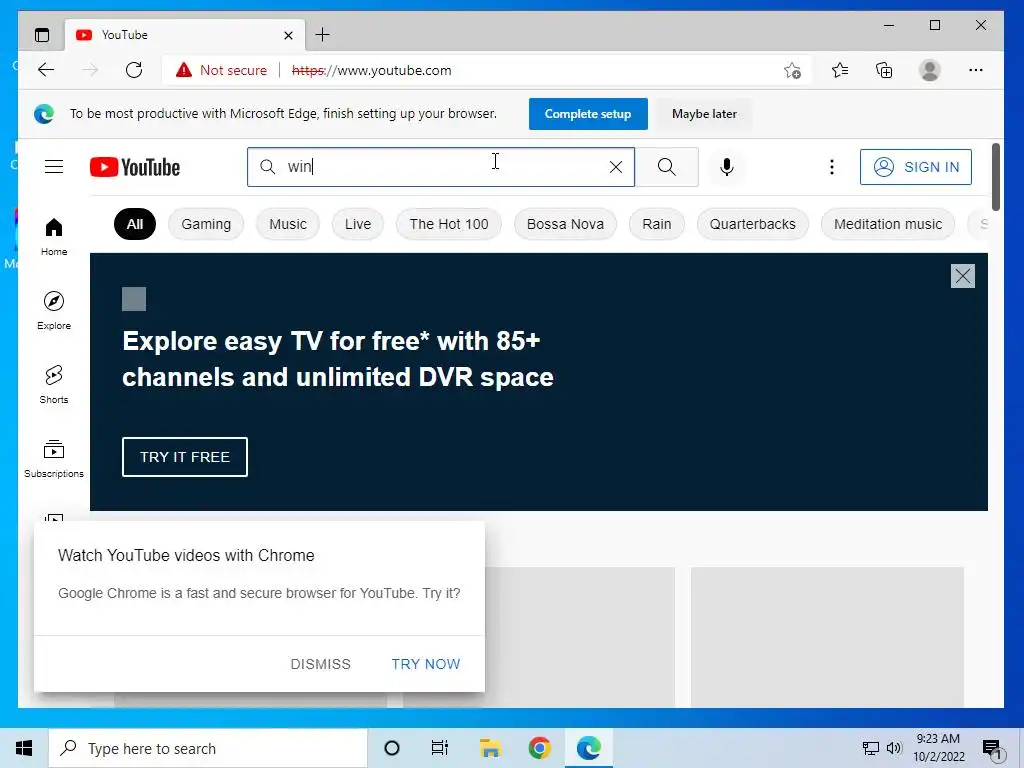Open the notification center icon
The image size is (1024, 768).
[992, 749]
